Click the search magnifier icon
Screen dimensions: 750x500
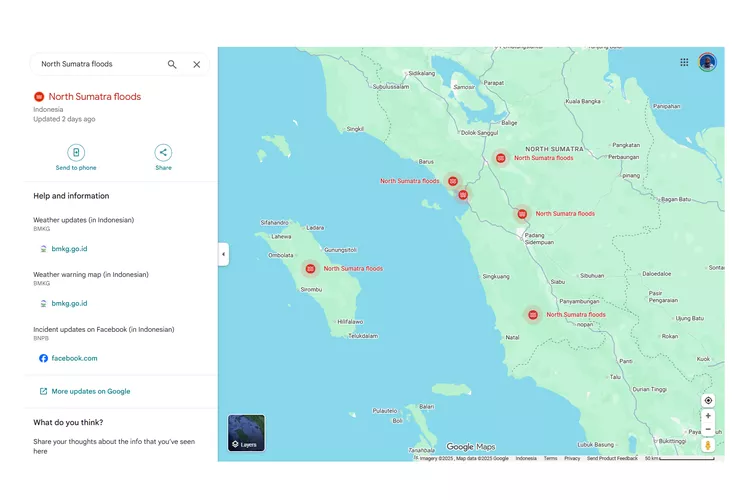click(x=172, y=64)
